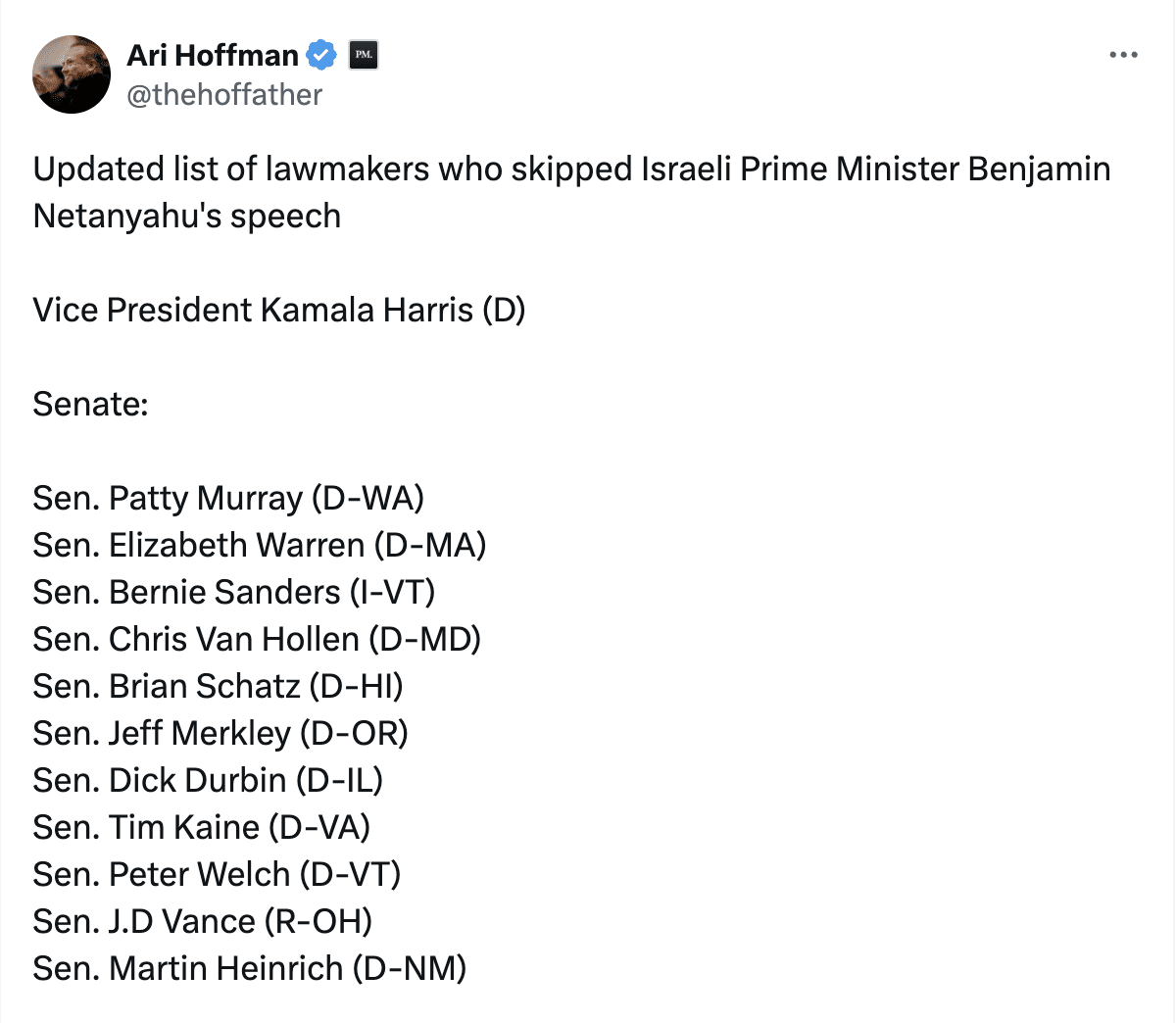Select the Sen. Patty Murray (D-WA) line

coord(228,498)
